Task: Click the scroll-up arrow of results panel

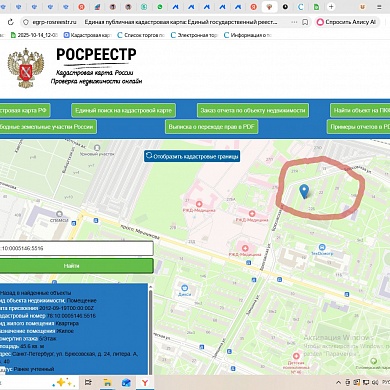Action: [150, 287]
